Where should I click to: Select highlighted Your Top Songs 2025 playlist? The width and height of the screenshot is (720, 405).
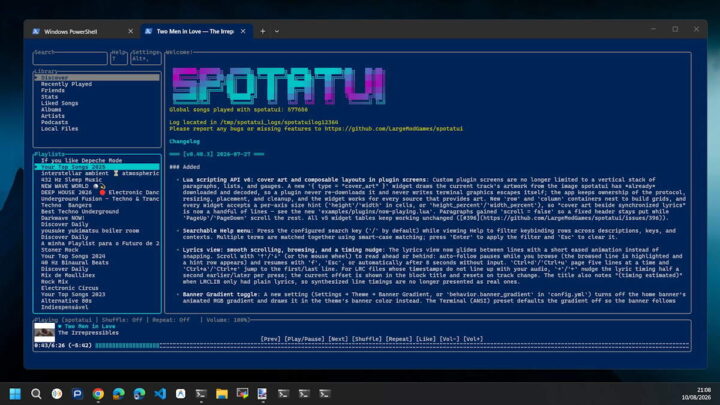coord(97,167)
